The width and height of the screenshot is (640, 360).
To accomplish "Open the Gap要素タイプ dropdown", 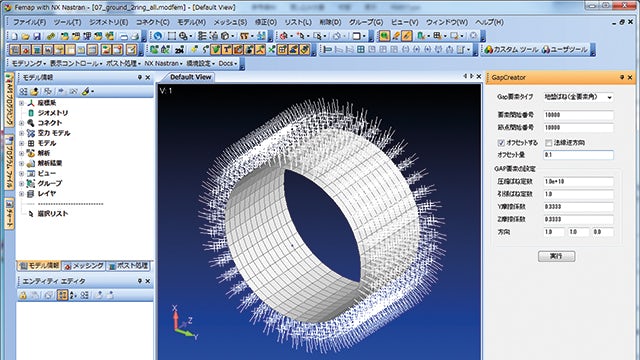I will coord(609,97).
